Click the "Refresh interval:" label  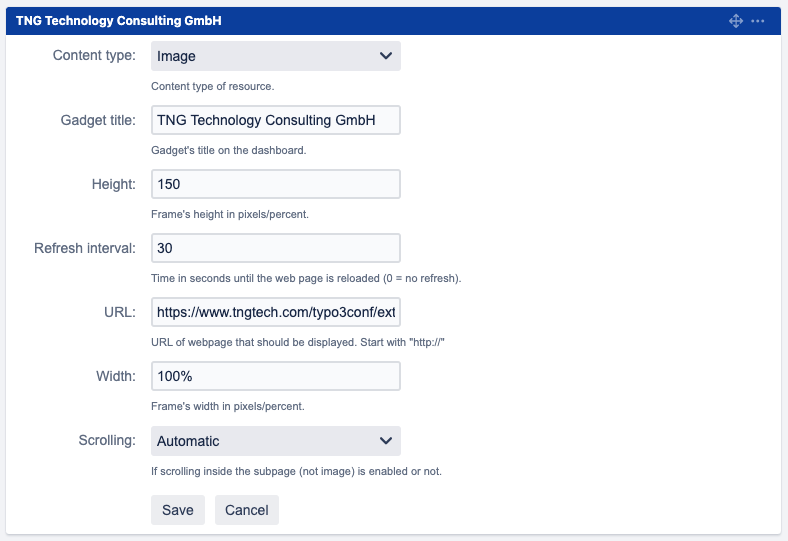(85, 248)
